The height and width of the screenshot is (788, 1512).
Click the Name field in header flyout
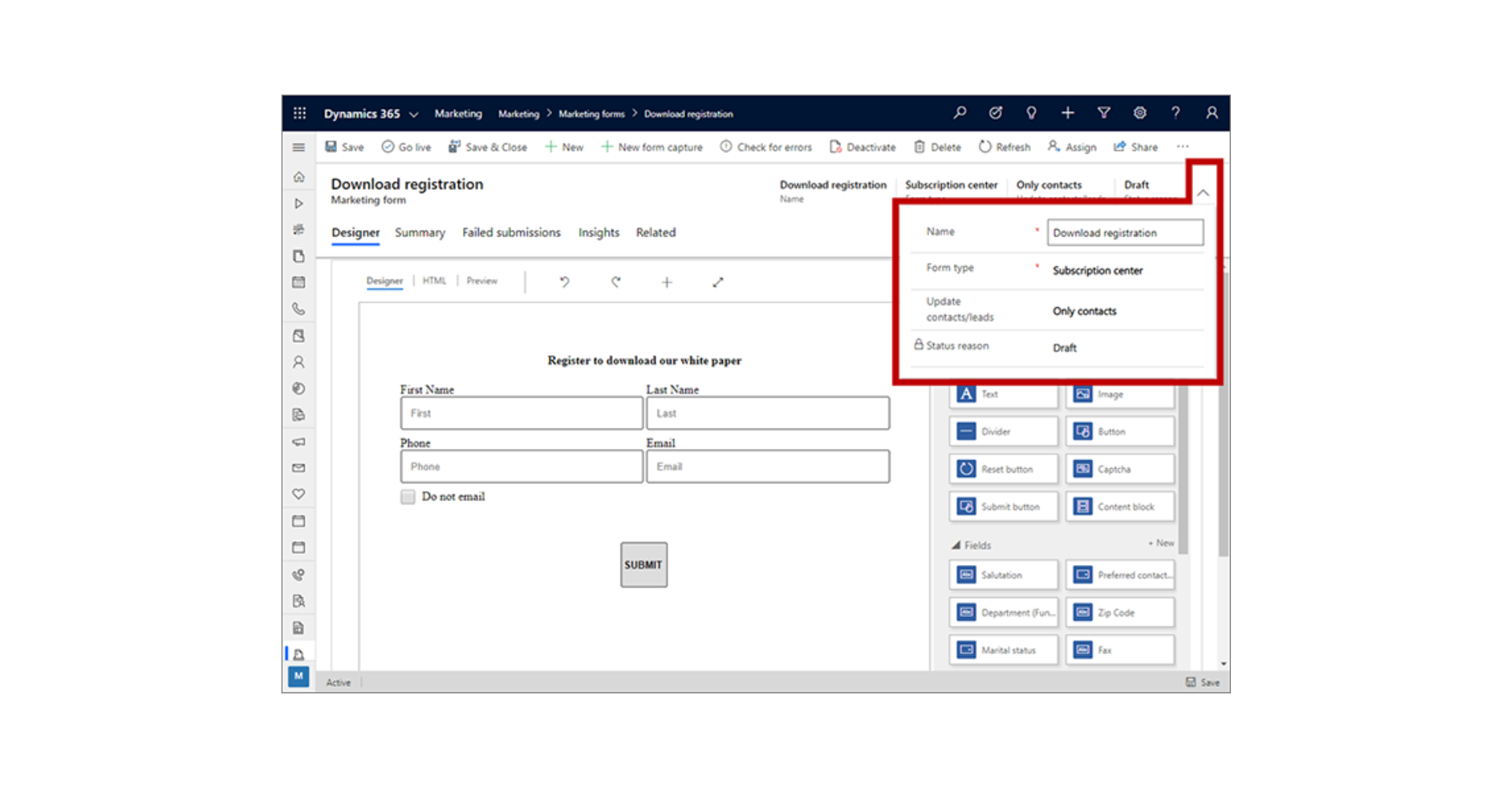point(1125,232)
